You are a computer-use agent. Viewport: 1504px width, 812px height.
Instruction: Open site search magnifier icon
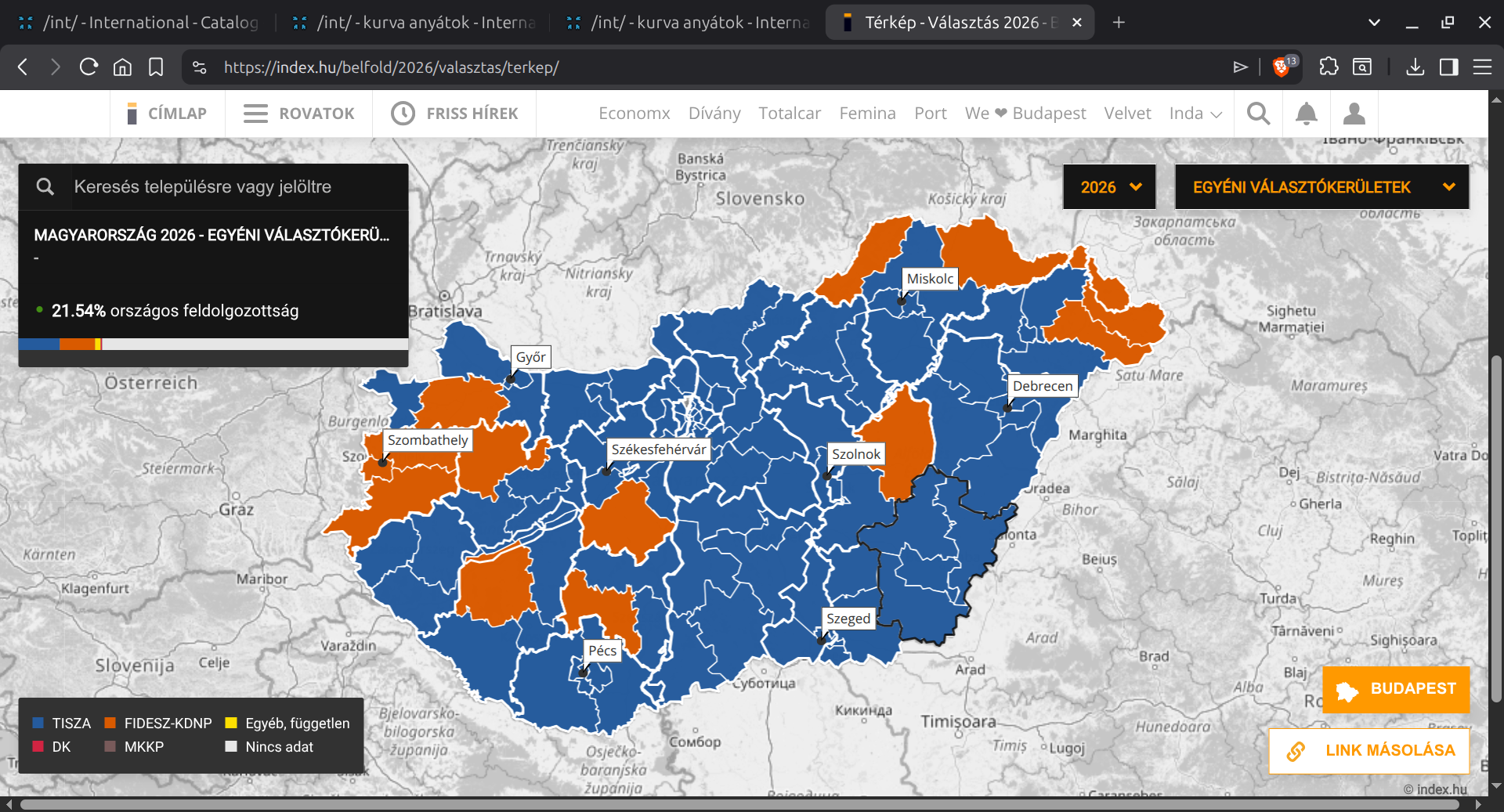1258,114
